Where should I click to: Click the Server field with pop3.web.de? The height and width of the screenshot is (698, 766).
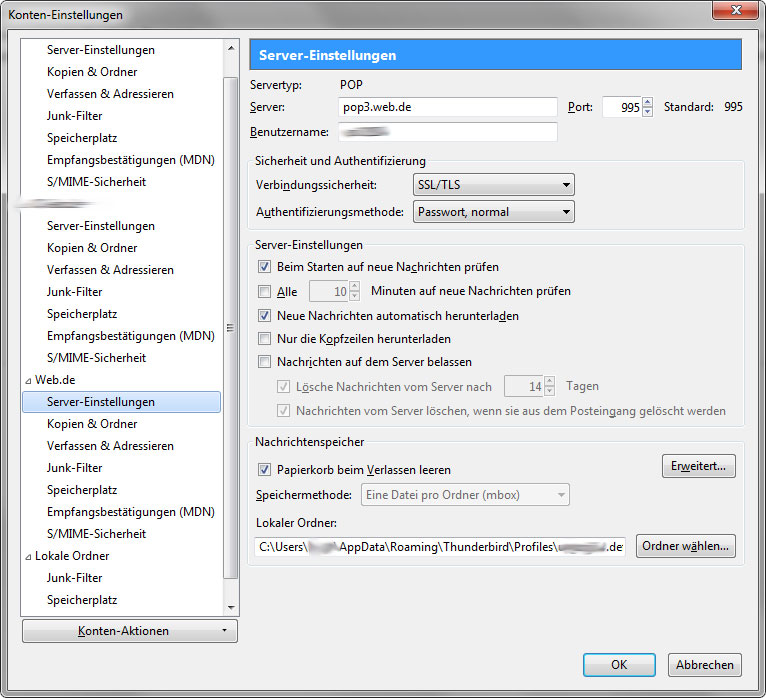(x=447, y=107)
